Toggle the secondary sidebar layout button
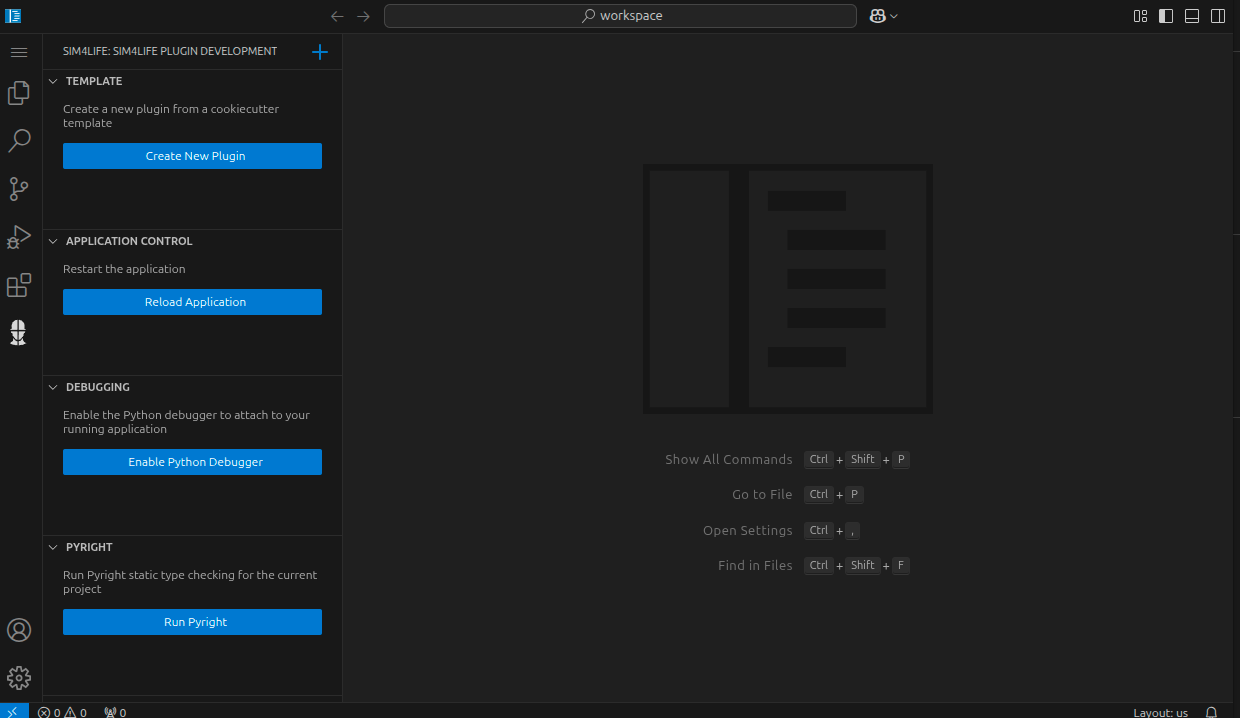Viewport: 1240px width, 718px height. [1218, 16]
